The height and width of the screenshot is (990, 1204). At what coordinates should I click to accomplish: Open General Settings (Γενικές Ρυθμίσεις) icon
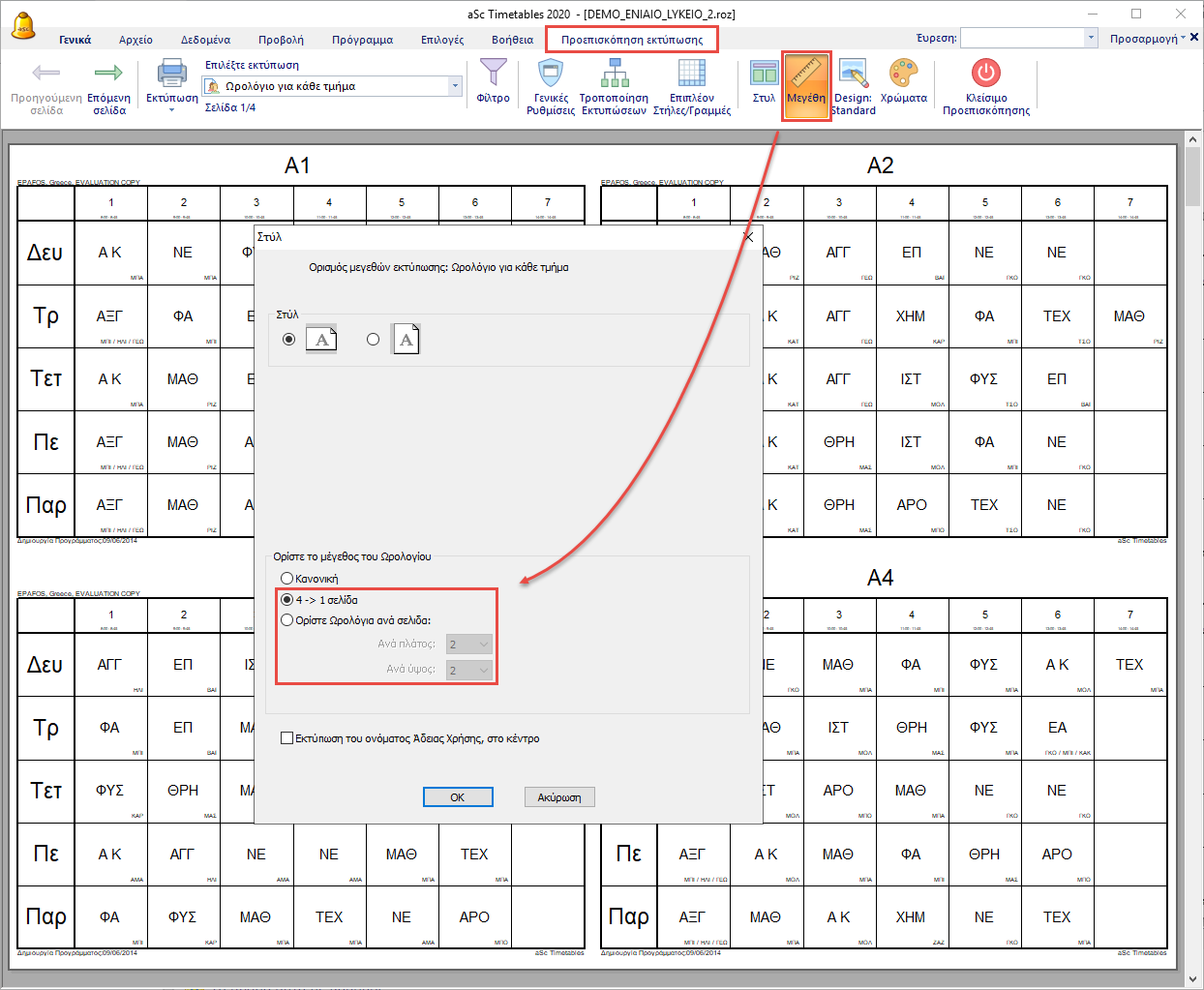click(551, 75)
